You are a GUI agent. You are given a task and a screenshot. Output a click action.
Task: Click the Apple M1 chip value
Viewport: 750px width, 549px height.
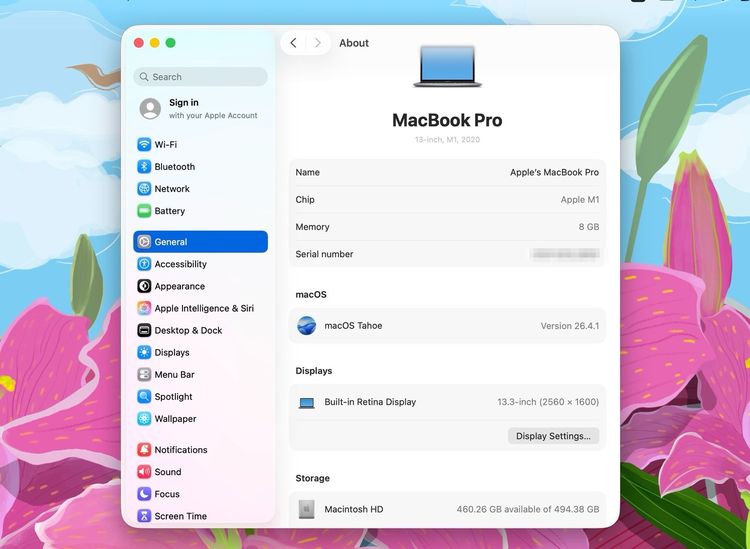coord(580,199)
